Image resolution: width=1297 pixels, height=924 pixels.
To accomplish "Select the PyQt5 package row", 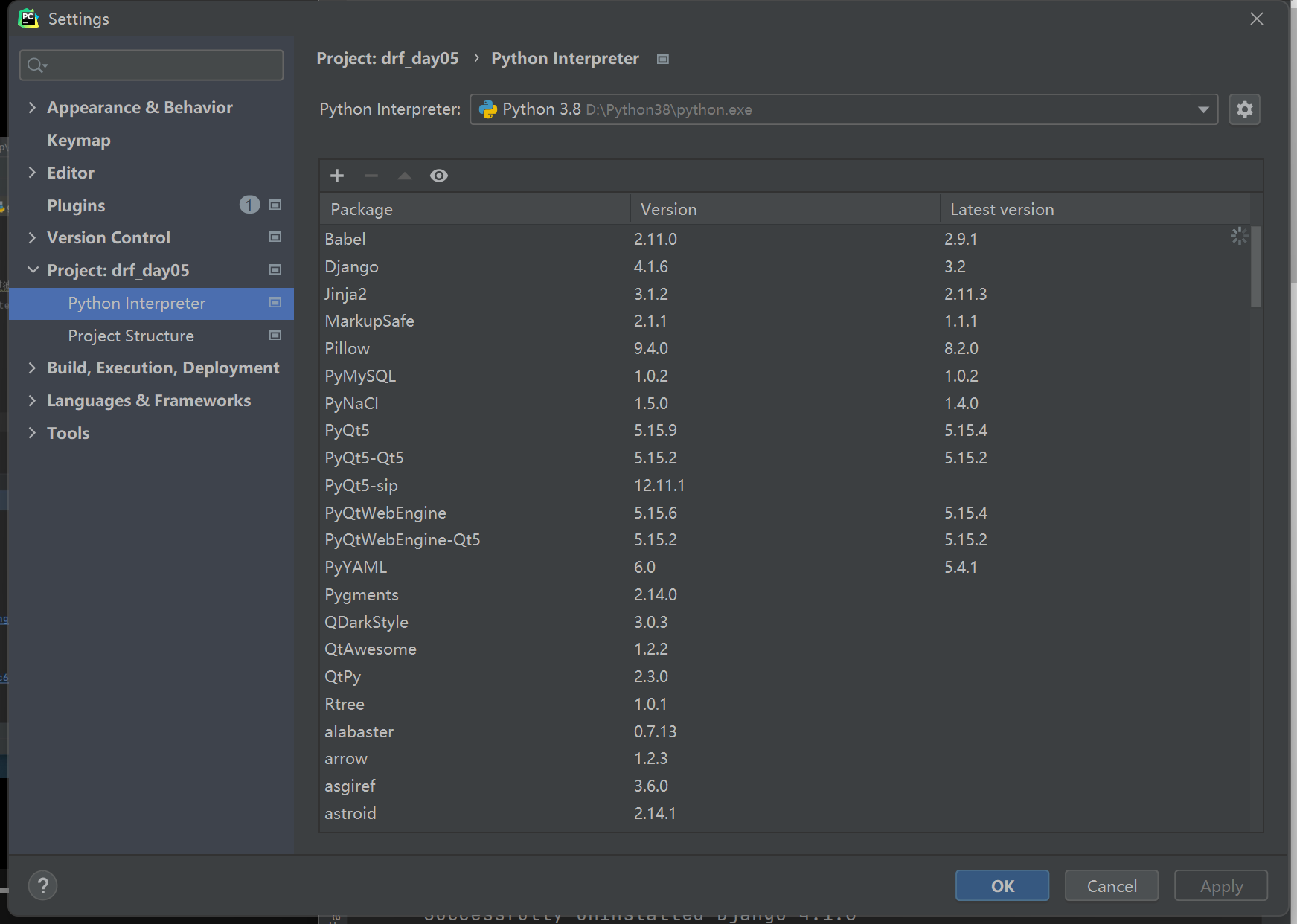I will pos(785,431).
